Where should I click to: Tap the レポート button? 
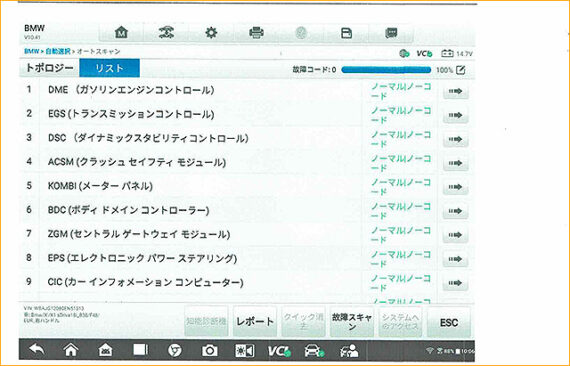coord(255,322)
